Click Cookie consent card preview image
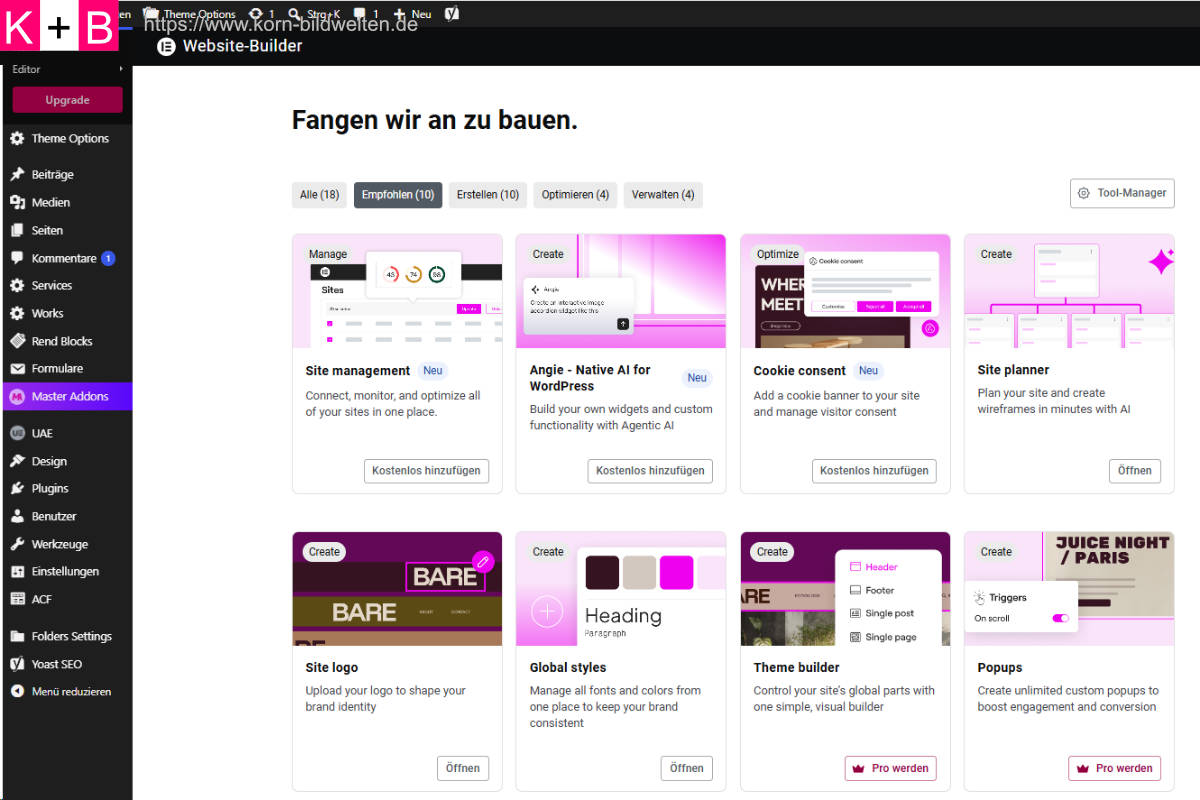The width and height of the screenshot is (1200, 800). pos(845,291)
